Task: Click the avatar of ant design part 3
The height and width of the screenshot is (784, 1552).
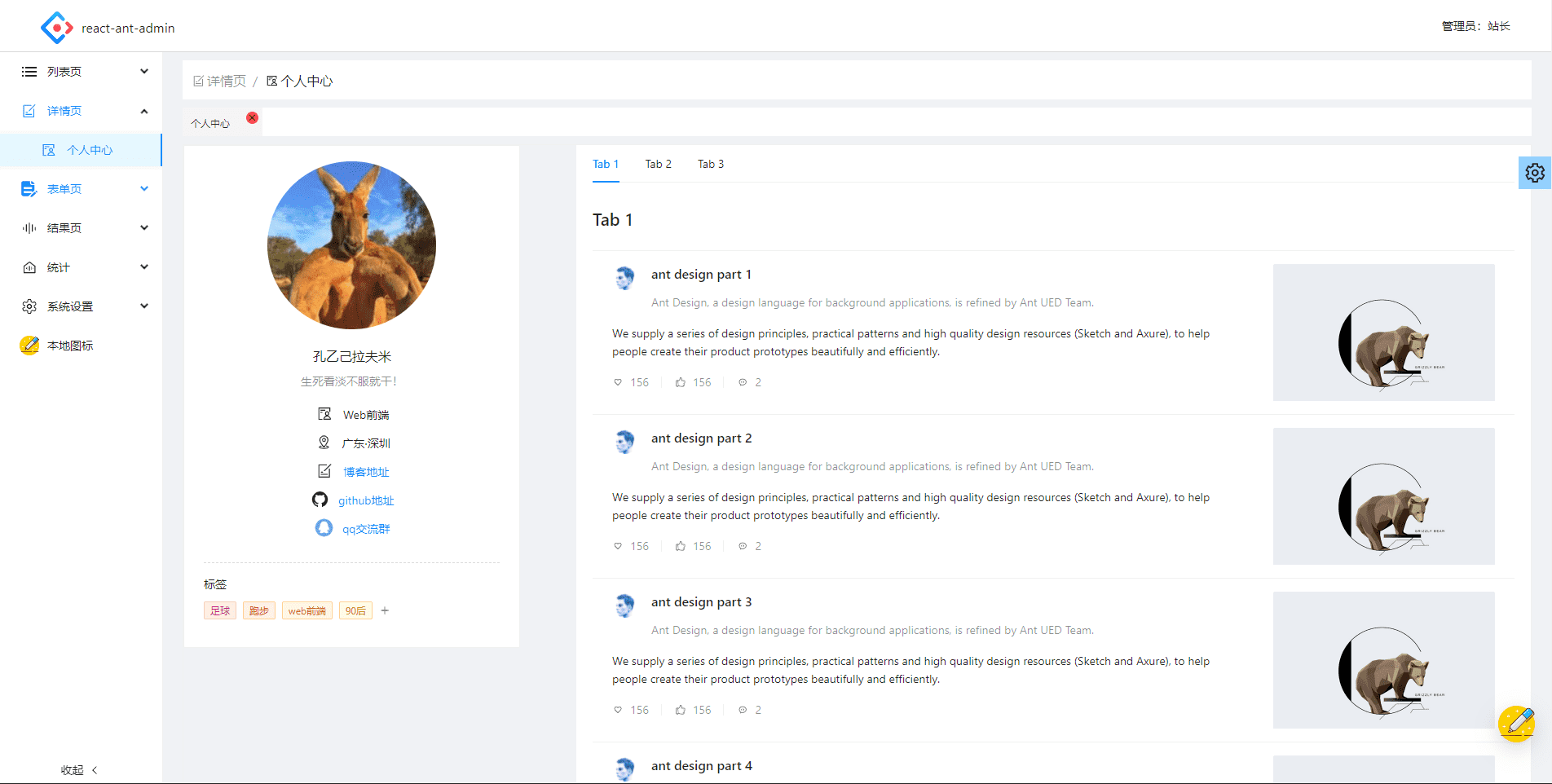Action: (625, 606)
